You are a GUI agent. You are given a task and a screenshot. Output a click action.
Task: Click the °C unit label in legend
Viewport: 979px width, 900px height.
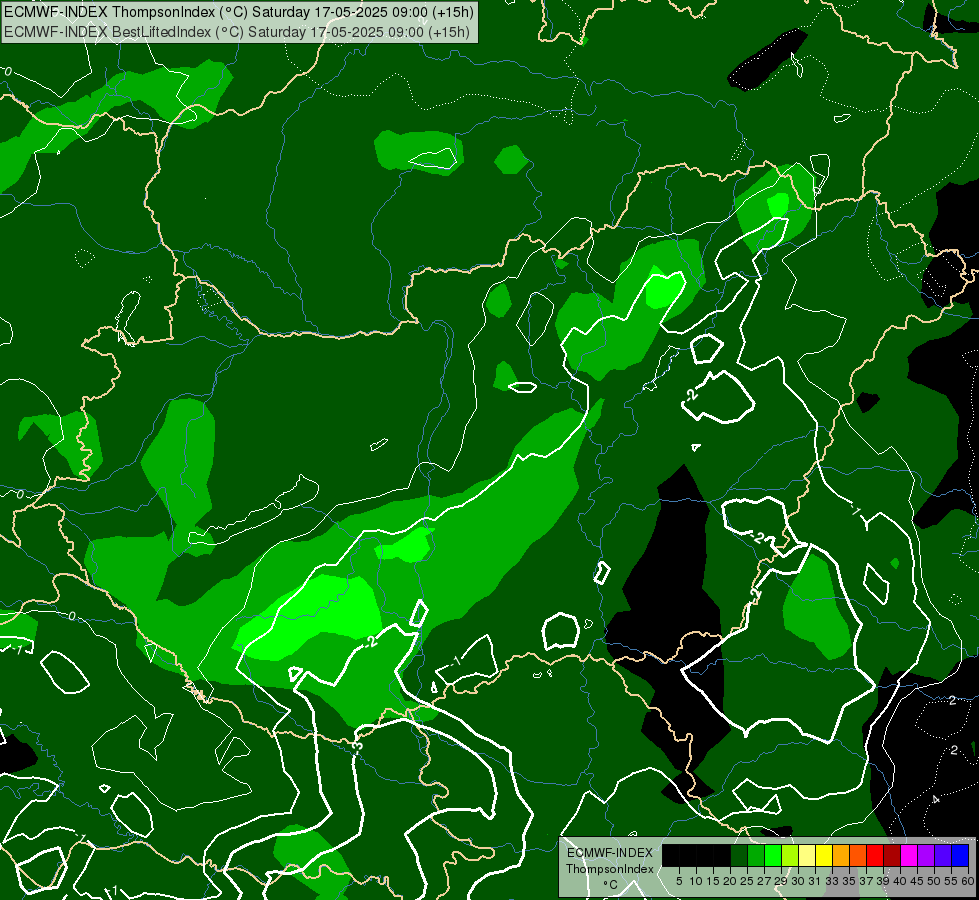coord(610,885)
